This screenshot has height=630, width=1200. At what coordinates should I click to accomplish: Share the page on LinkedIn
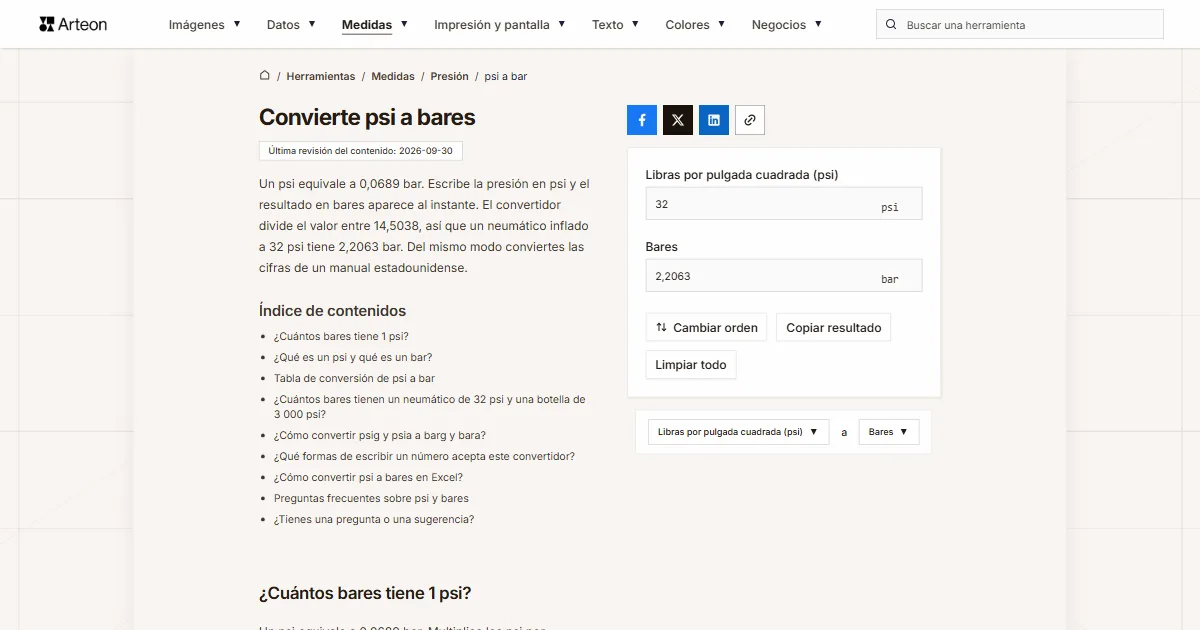[x=714, y=120]
